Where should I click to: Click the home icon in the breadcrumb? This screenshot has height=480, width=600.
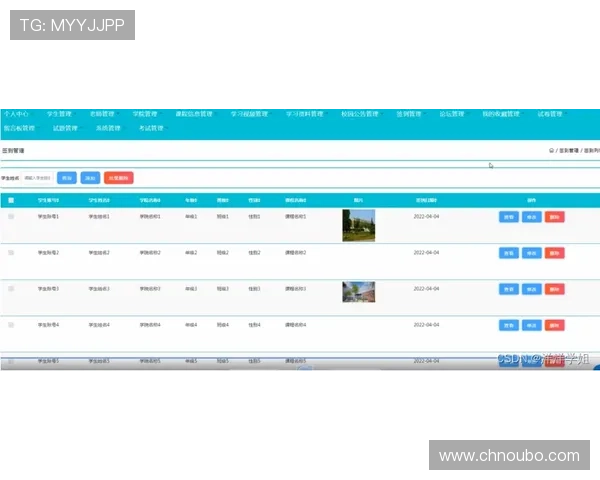(551, 150)
